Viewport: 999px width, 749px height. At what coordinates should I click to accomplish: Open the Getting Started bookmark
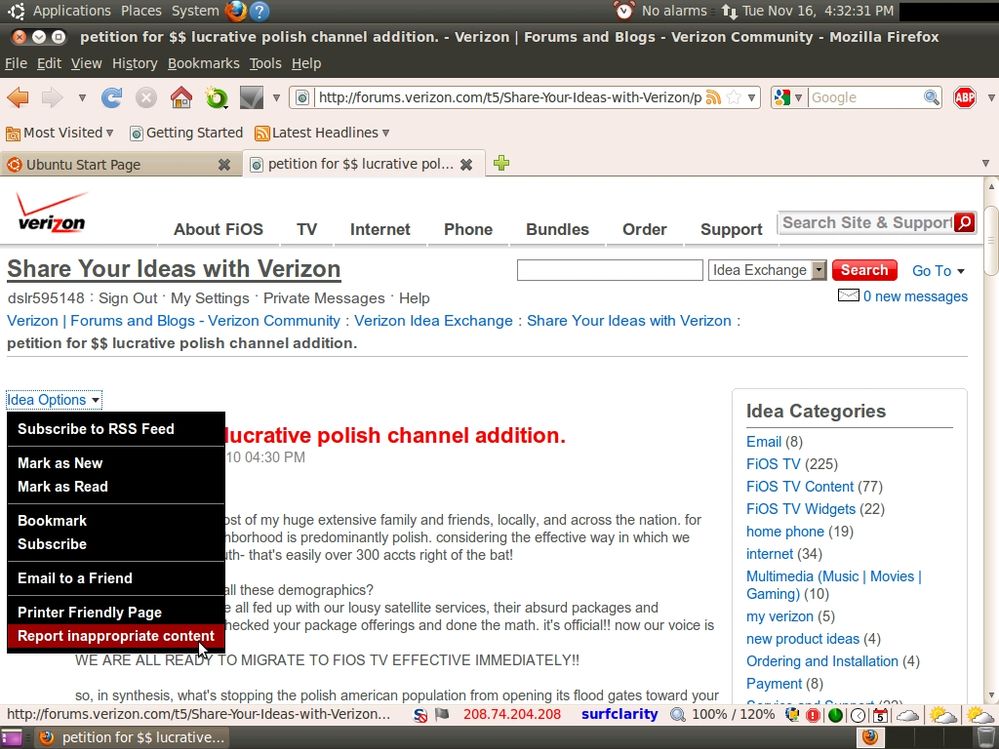pyautogui.click(x=186, y=132)
